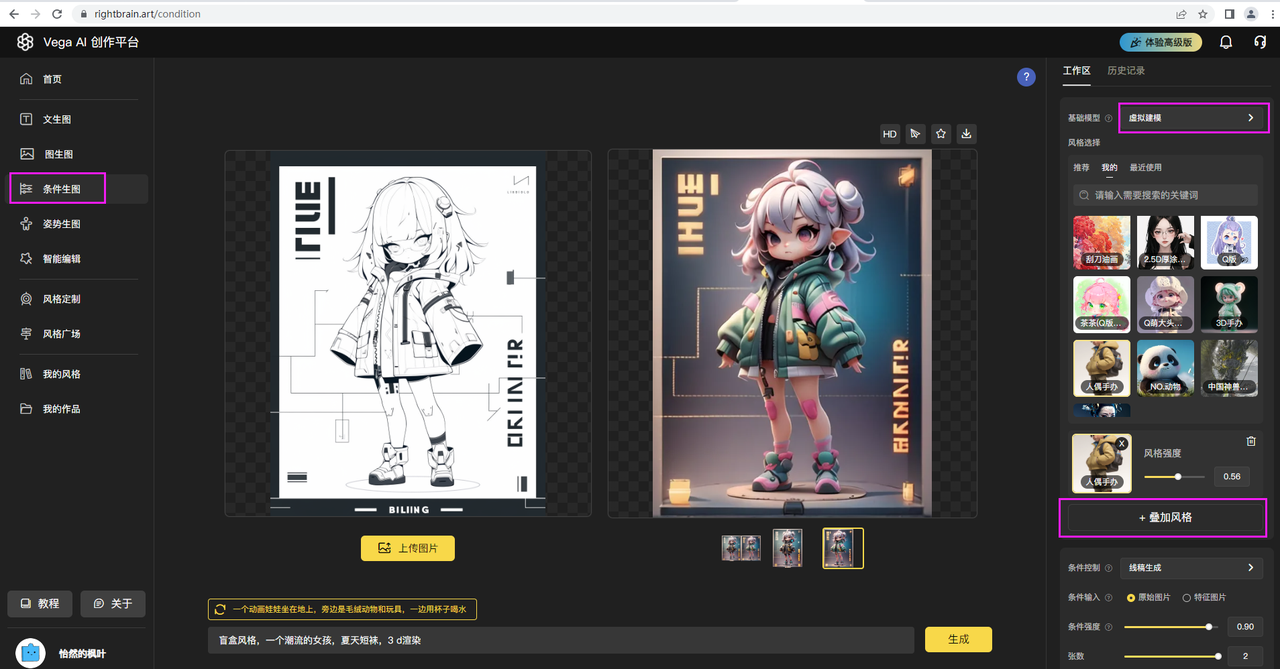1280x669 pixels.
Task: Click help icon next to 条件输入
Action: point(1108,598)
